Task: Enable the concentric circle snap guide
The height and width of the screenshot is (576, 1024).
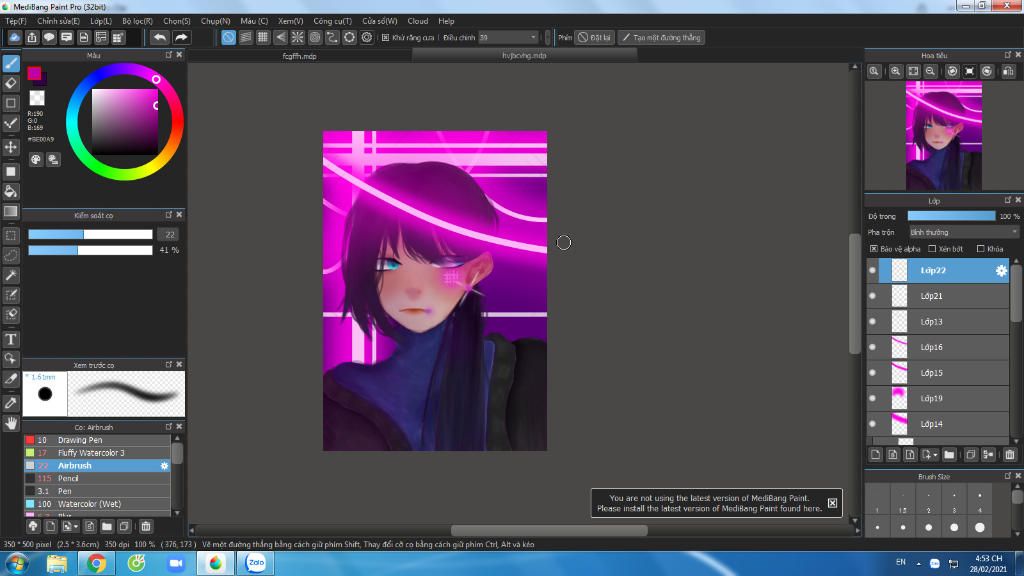Action: (x=315, y=37)
